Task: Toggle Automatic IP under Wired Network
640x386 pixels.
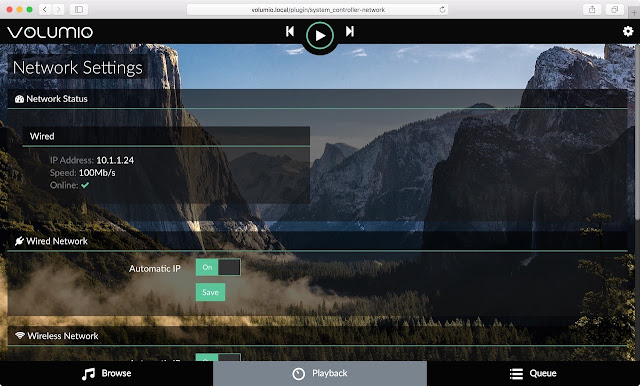Action: [x=218, y=268]
